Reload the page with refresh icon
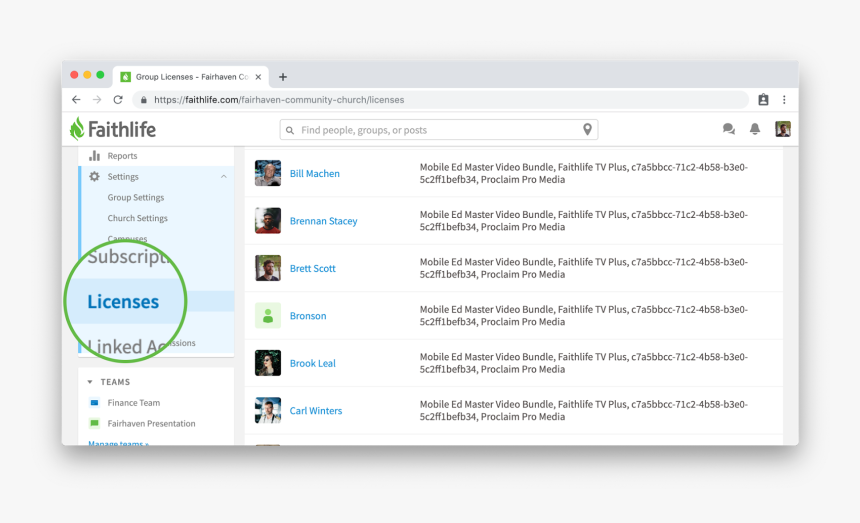The image size is (860, 523). click(118, 100)
